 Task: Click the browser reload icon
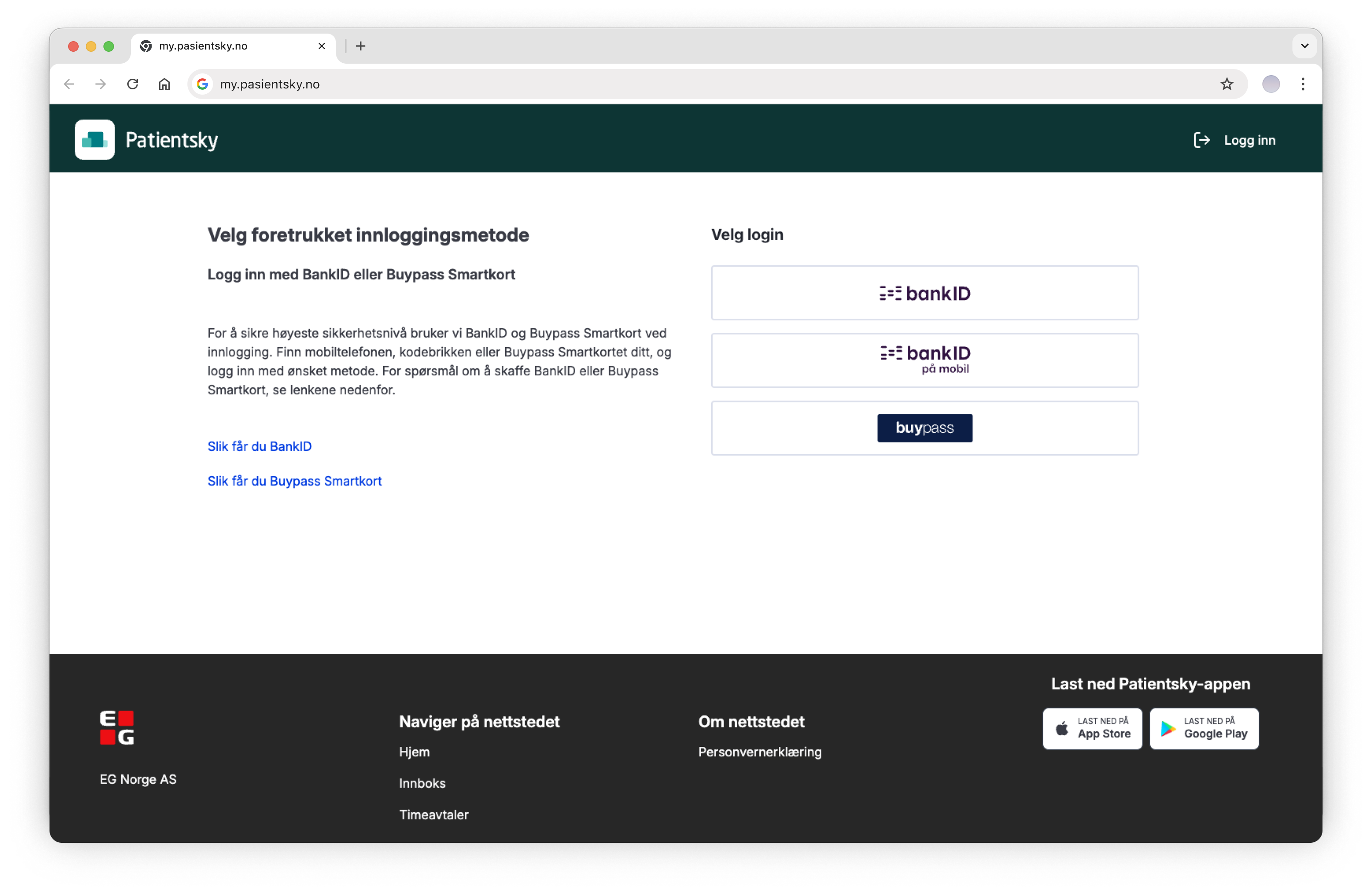tap(133, 84)
